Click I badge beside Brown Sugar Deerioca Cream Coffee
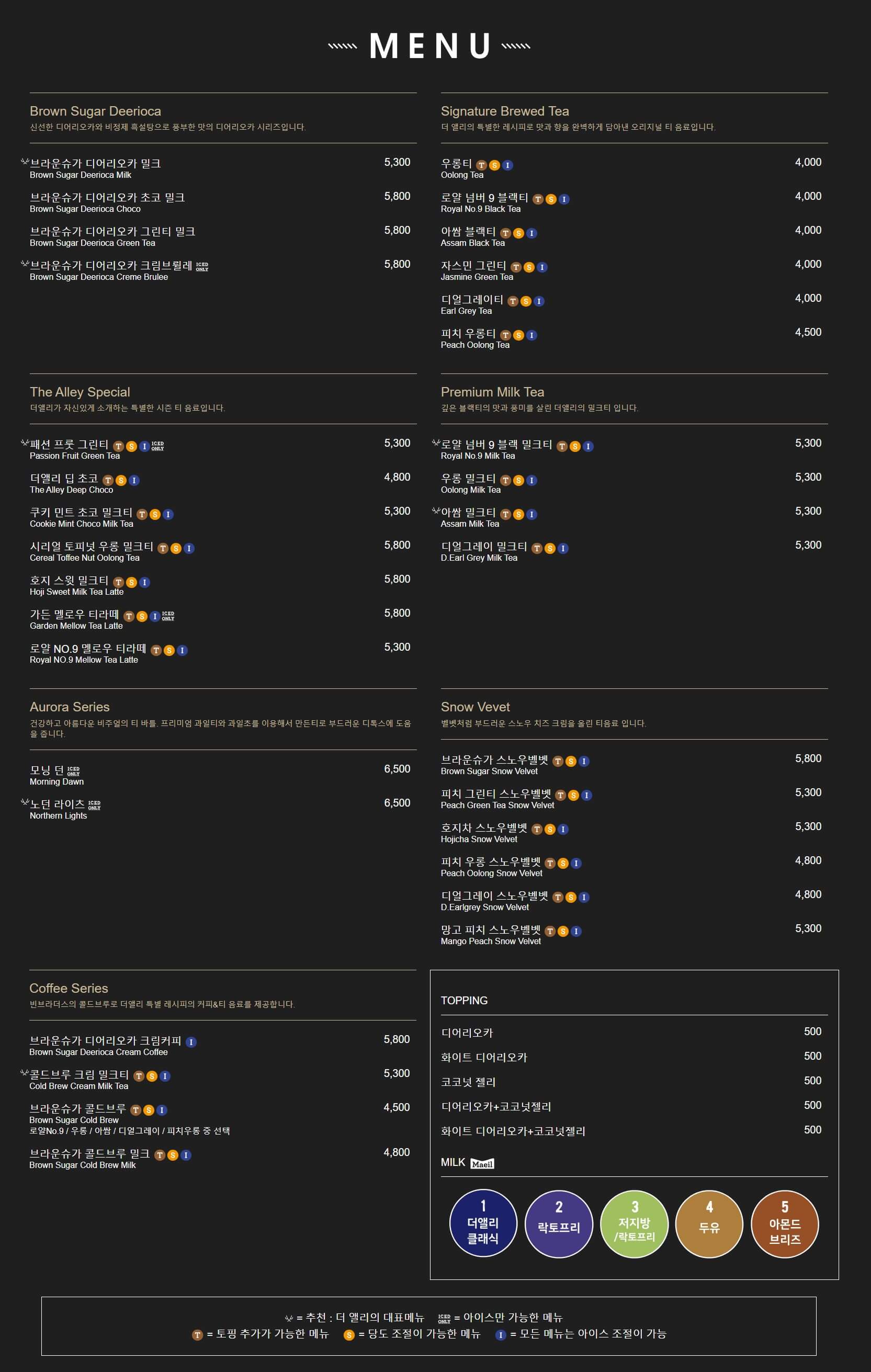871x1372 pixels. [191, 1042]
